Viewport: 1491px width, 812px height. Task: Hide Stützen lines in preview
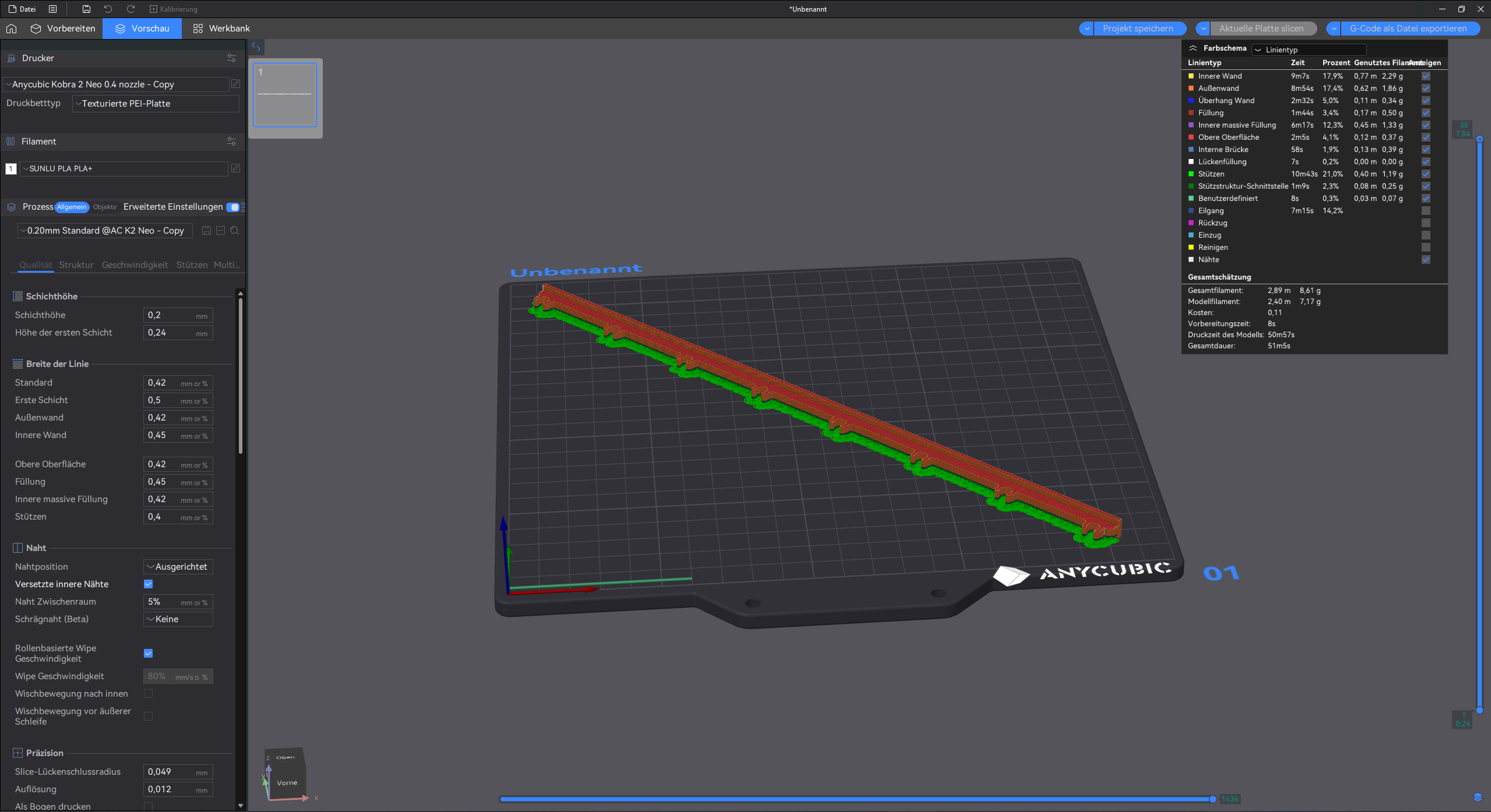pyautogui.click(x=1426, y=174)
